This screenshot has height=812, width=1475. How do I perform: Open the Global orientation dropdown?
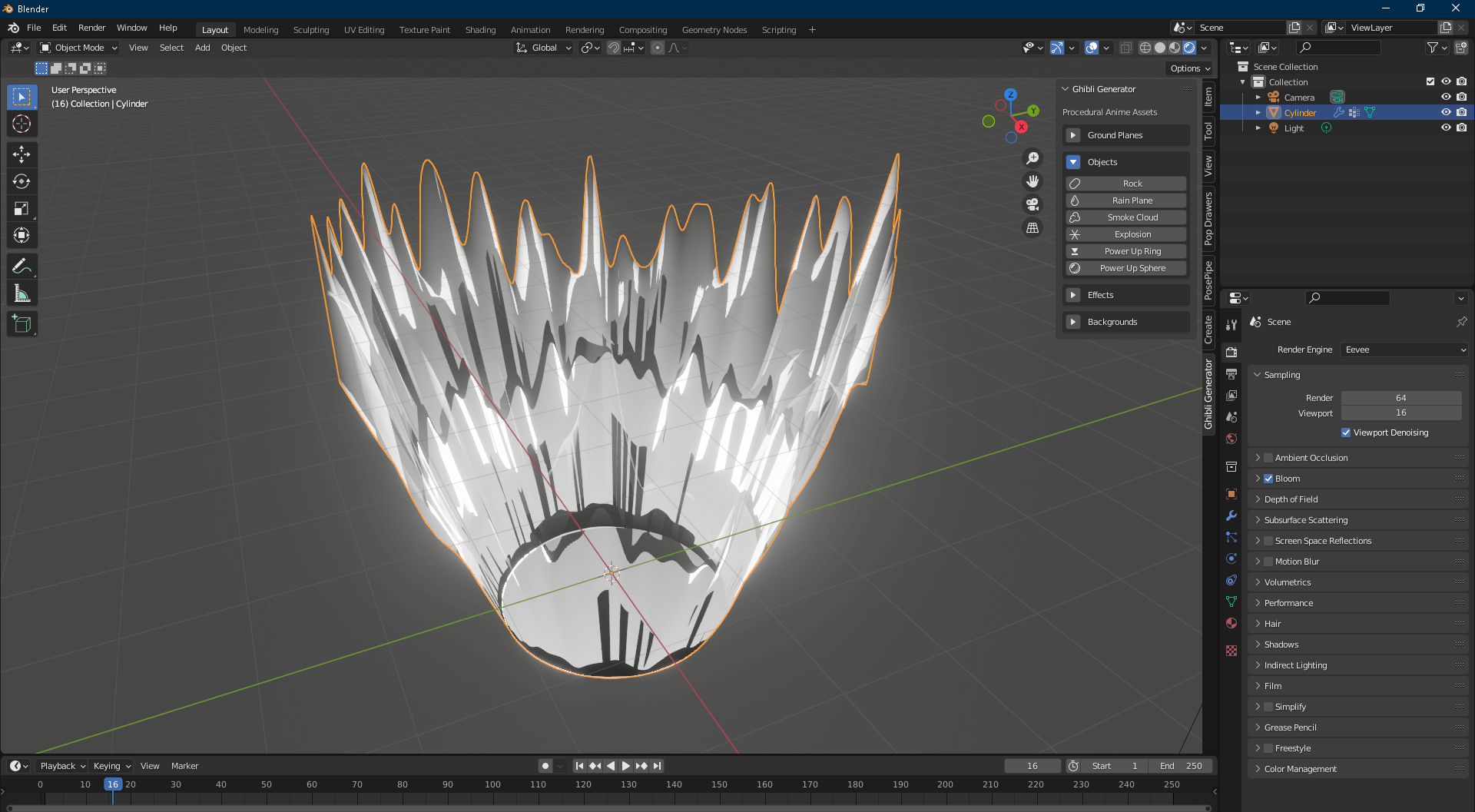[x=544, y=48]
